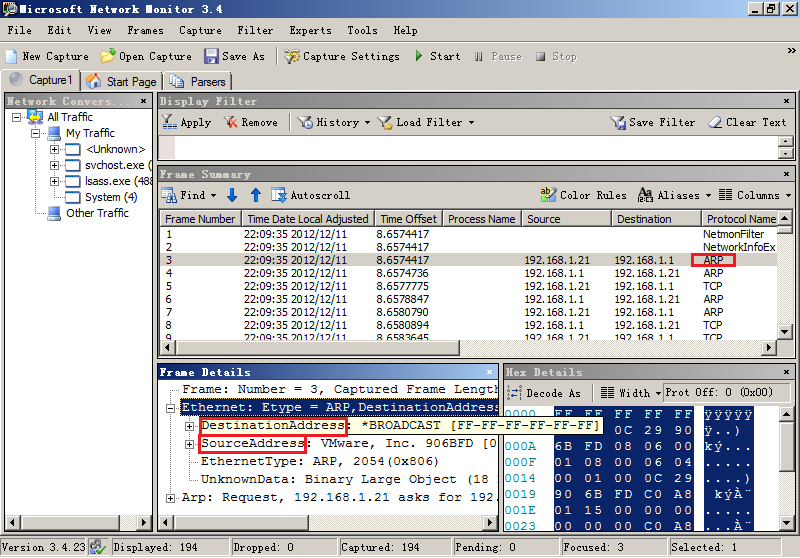This screenshot has width=800, height=558.
Task: Expand the Arp Request node
Action: 171,498
